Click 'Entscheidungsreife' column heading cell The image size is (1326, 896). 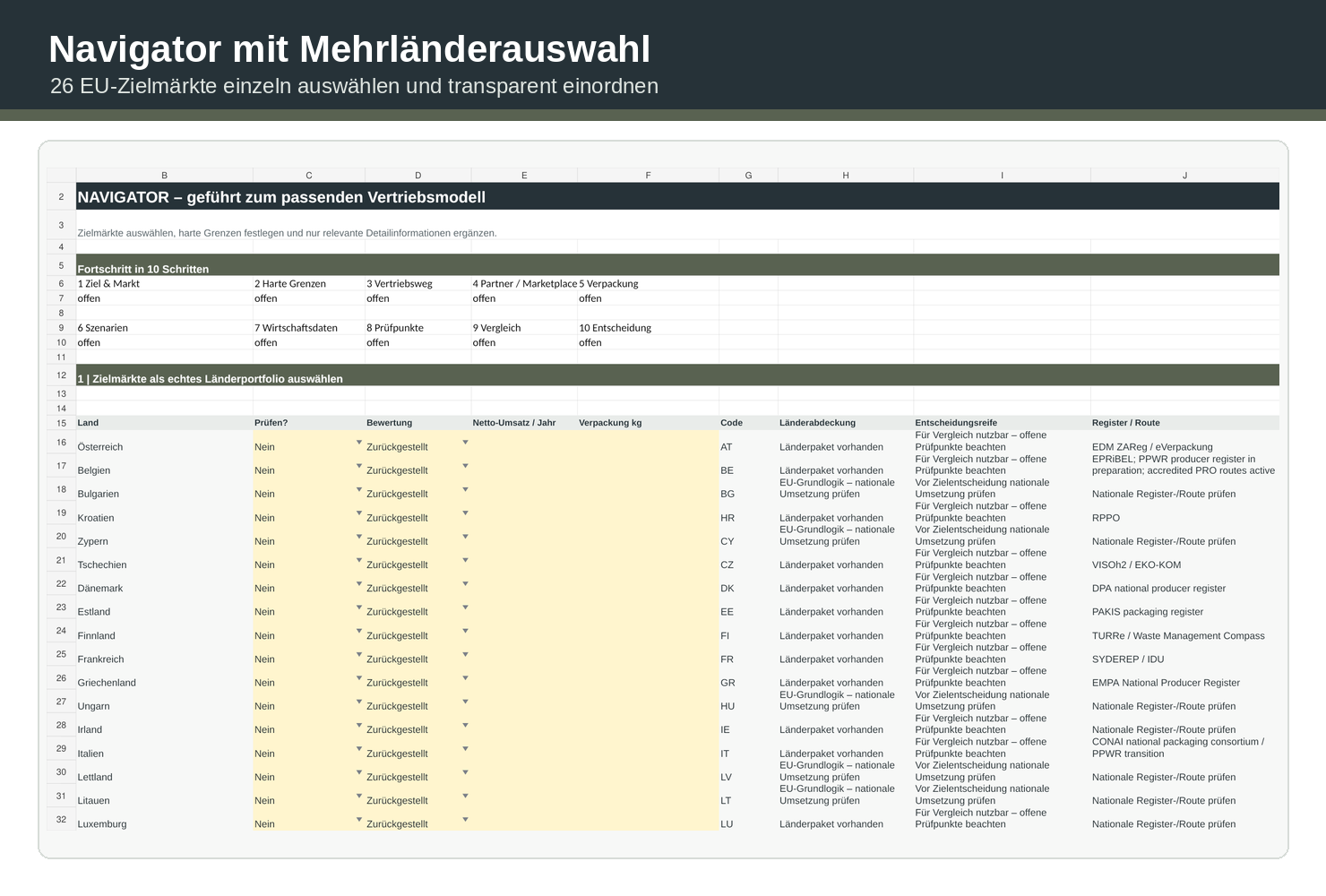tap(1002, 423)
